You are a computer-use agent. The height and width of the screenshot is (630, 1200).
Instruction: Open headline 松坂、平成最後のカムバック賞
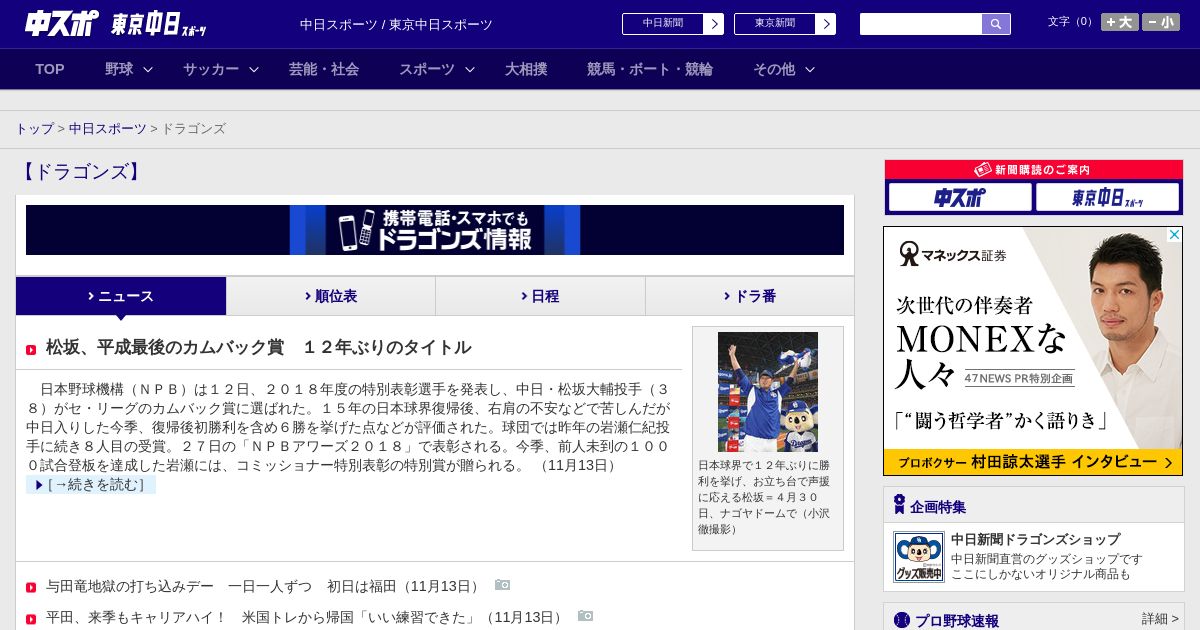pyautogui.click(x=258, y=348)
